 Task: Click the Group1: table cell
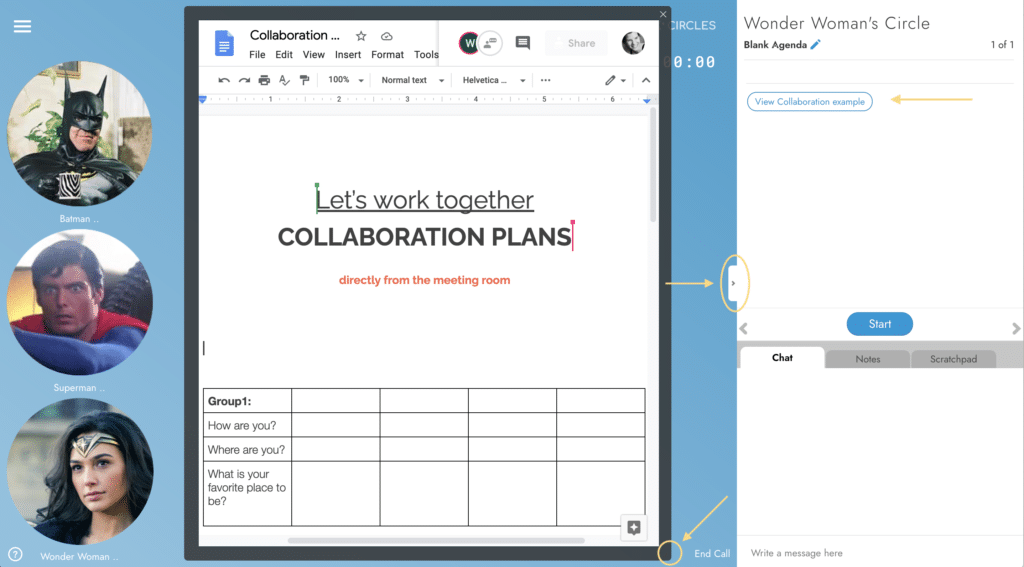(x=248, y=401)
